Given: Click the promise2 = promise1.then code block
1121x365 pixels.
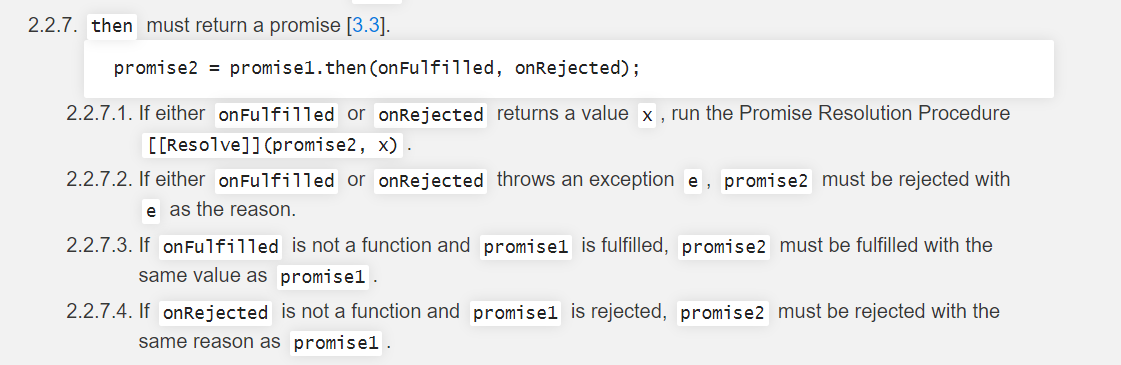Looking at the screenshot, I should (568, 69).
